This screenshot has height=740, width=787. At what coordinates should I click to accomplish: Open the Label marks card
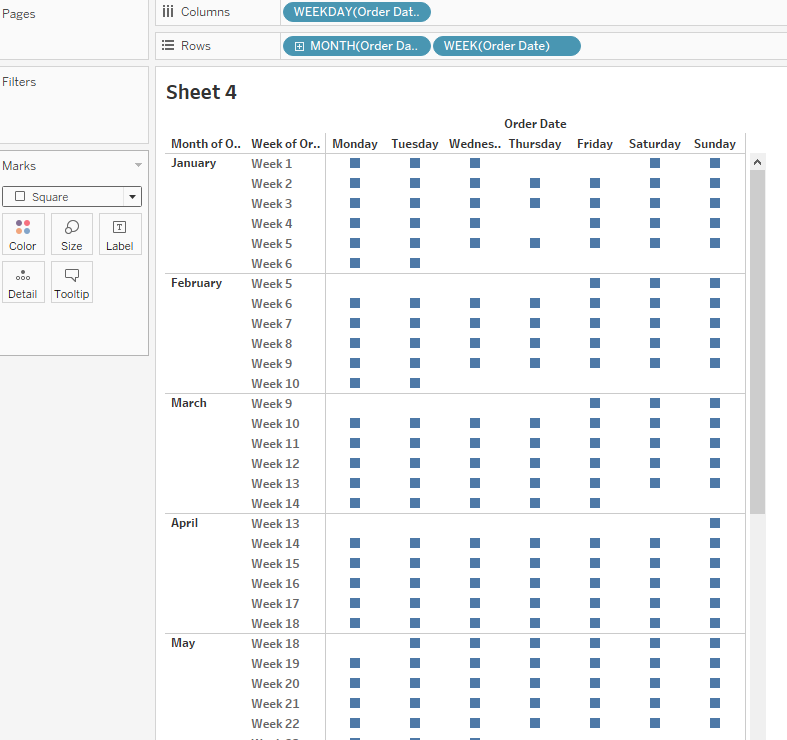(x=120, y=234)
